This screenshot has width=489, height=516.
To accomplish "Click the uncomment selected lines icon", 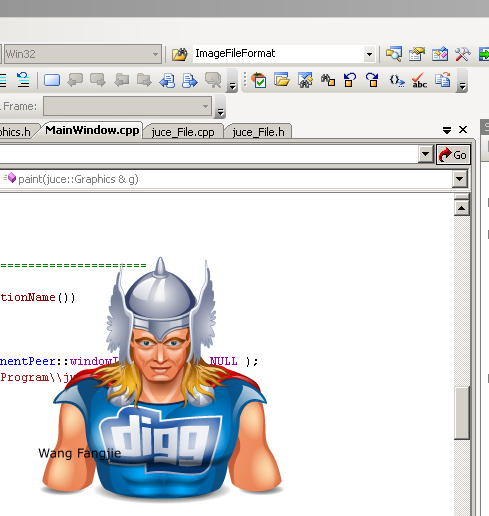I will coord(23,80).
